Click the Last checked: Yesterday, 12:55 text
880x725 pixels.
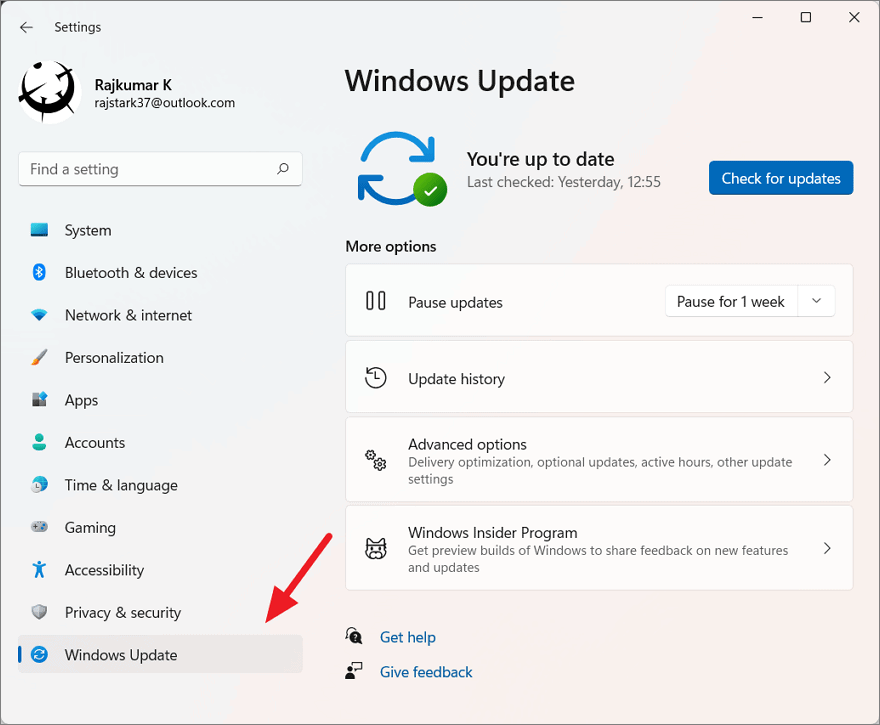coord(563,182)
